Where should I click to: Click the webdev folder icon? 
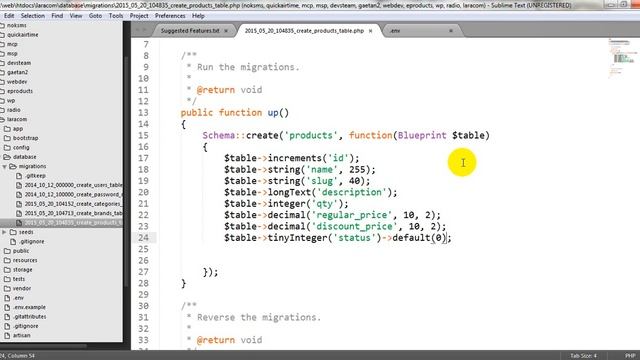2,82
